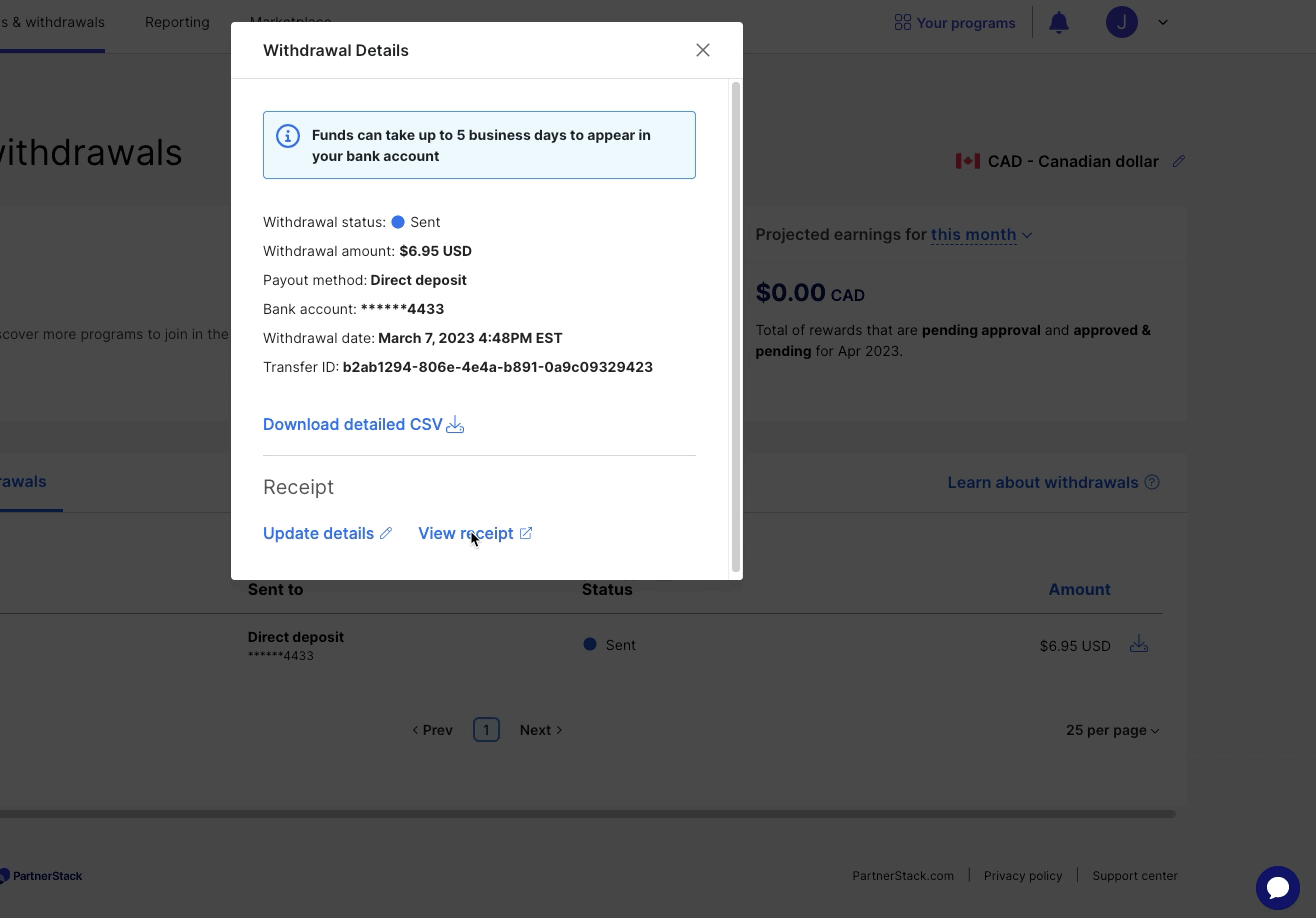Close the Withdrawal Details dialog
This screenshot has height=918, width=1316.
click(703, 50)
